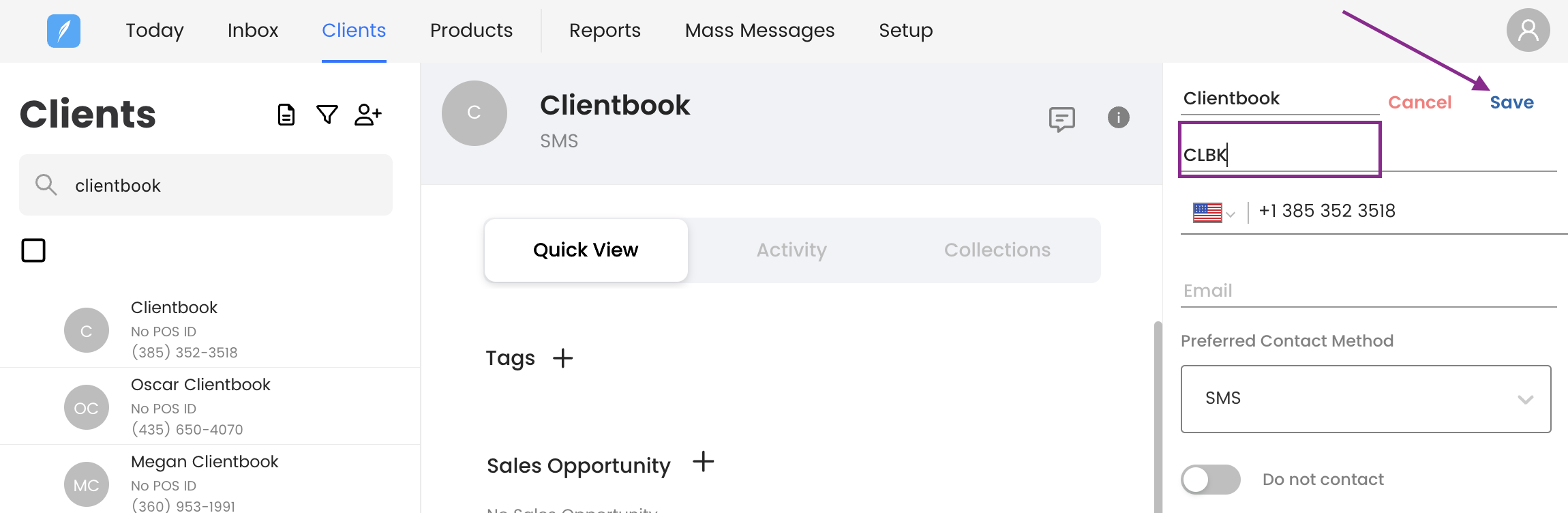Click the add new client icon
This screenshot has height=513, width=1568.
click(368, 115)
